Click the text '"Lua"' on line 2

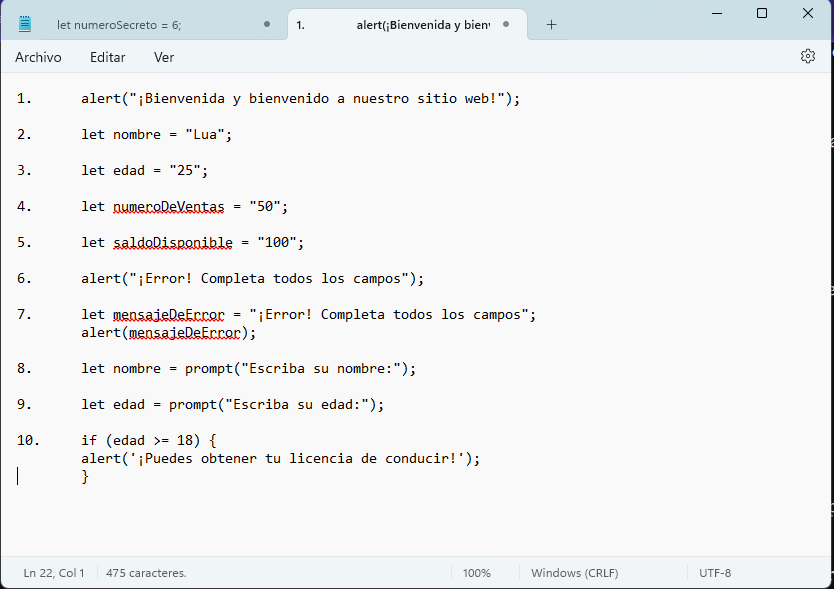pyautogui.click(x=205, y=134)
